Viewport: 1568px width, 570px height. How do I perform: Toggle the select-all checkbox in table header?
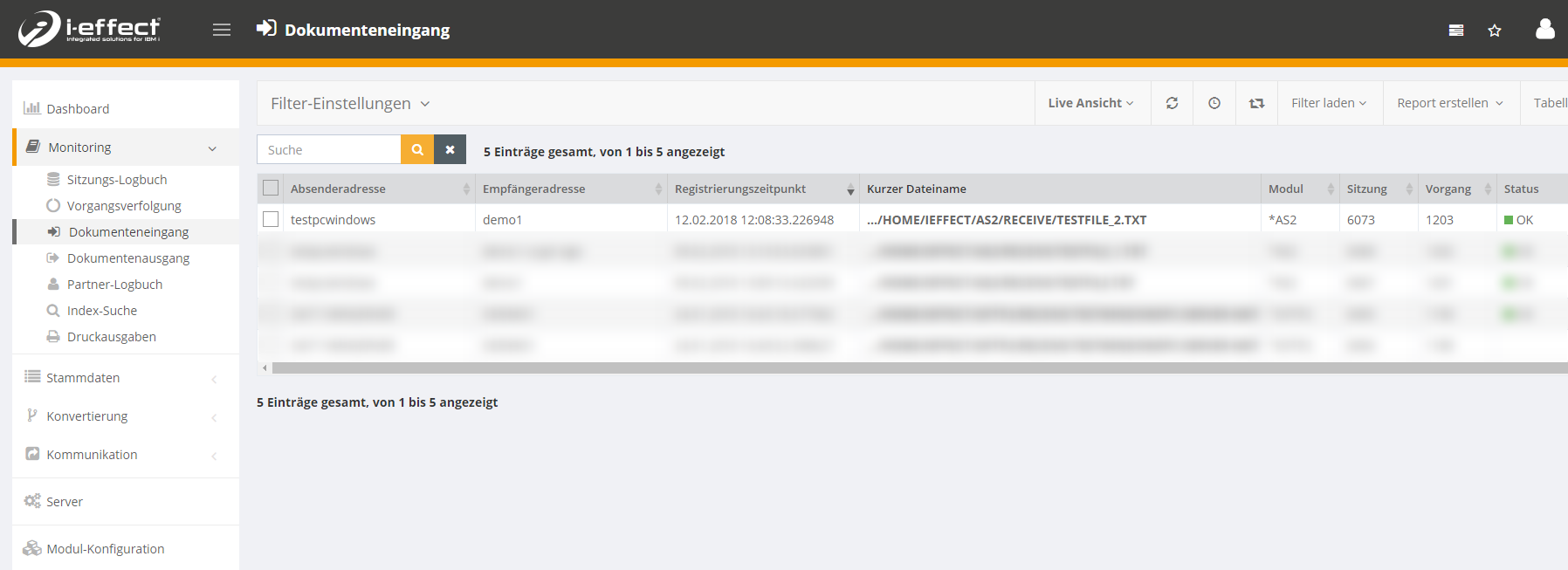[271, 189]
